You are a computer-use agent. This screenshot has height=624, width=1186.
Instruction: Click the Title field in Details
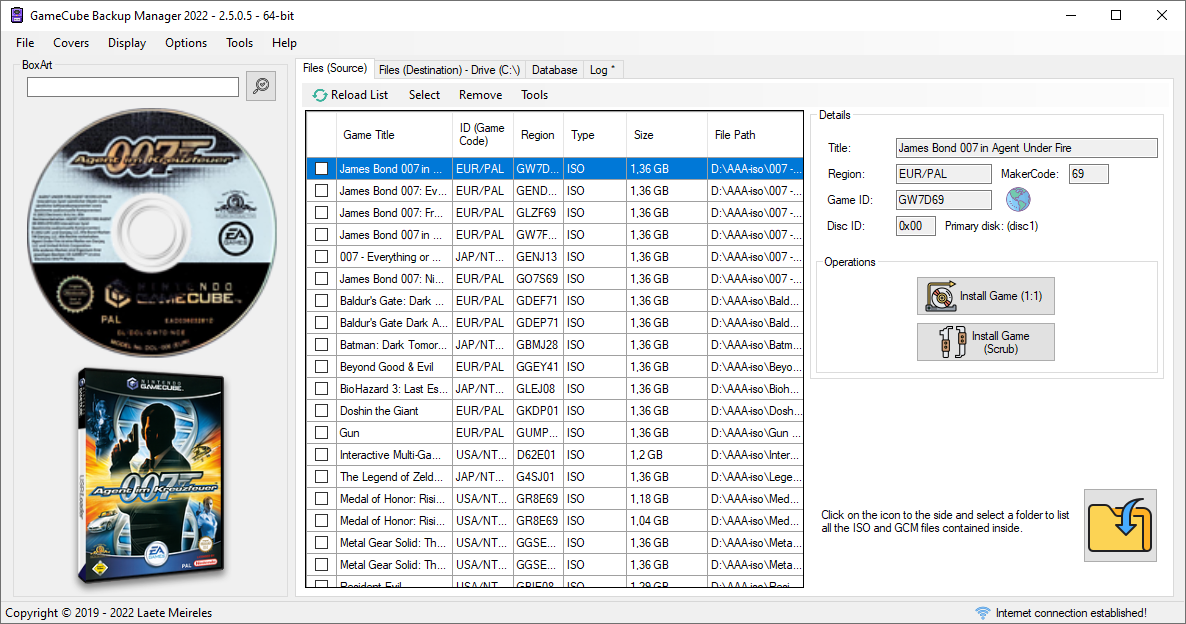1026,147
